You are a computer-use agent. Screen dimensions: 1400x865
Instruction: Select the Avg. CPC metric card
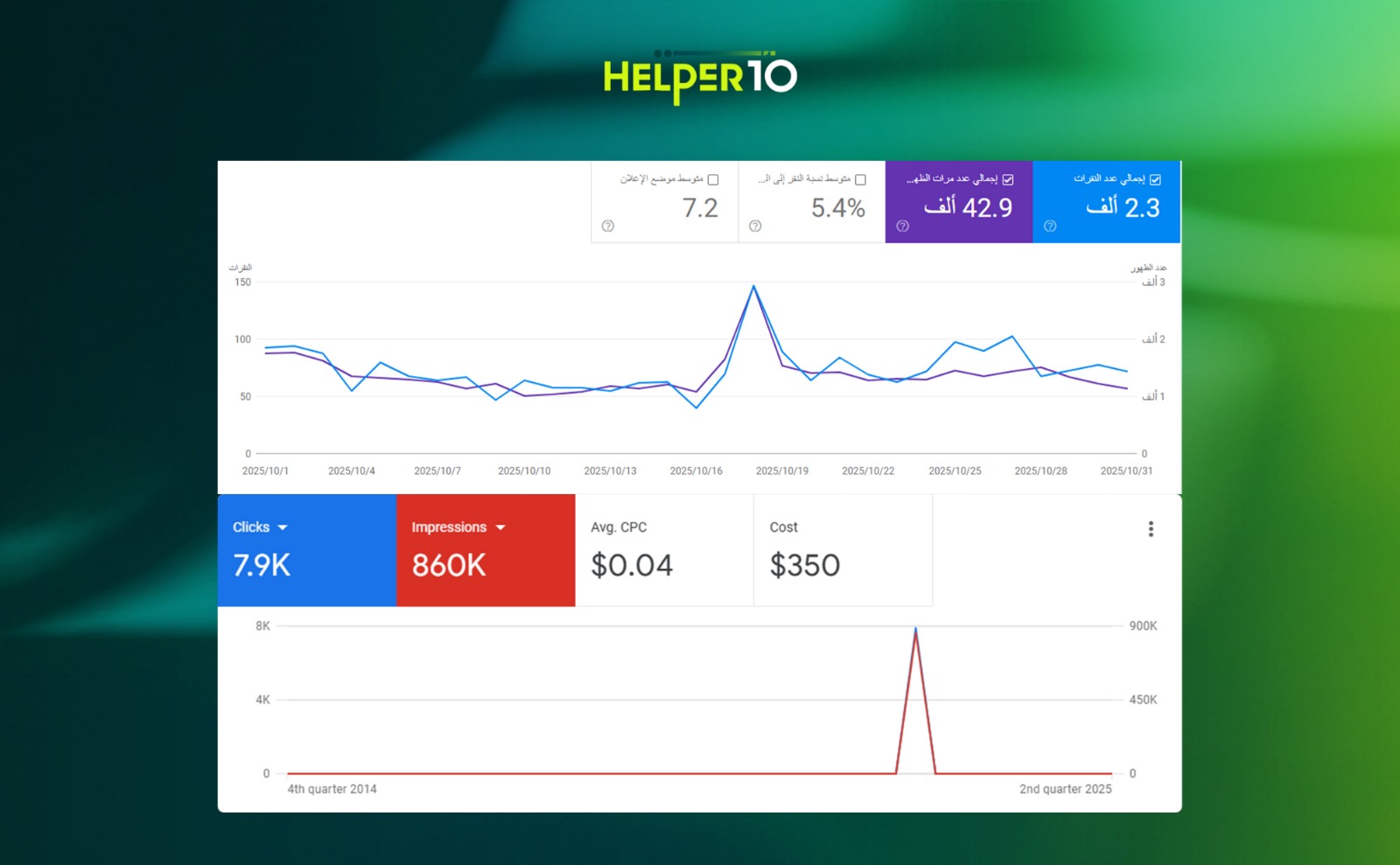pos(663,550)
